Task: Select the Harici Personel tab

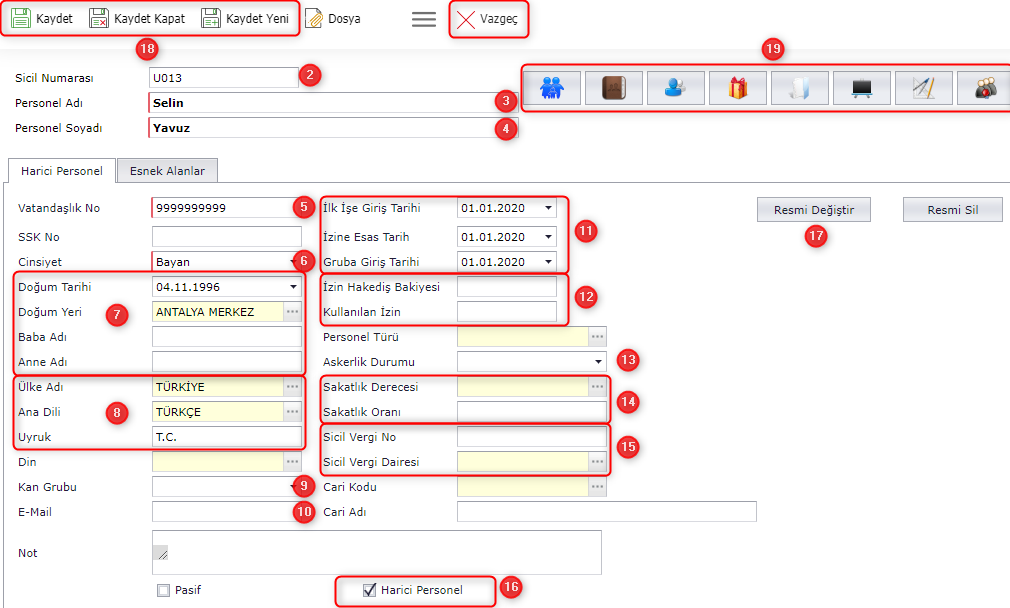Action: coord(62,171)
